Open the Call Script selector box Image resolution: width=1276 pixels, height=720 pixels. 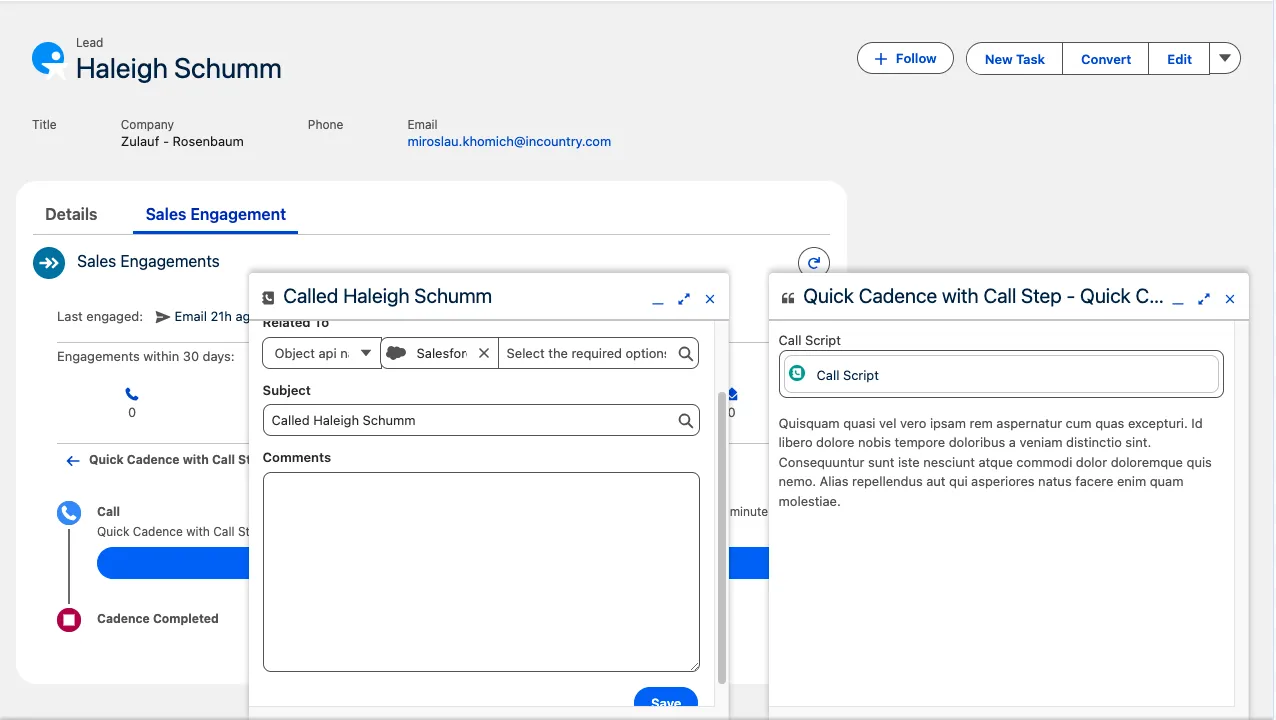1000,375
